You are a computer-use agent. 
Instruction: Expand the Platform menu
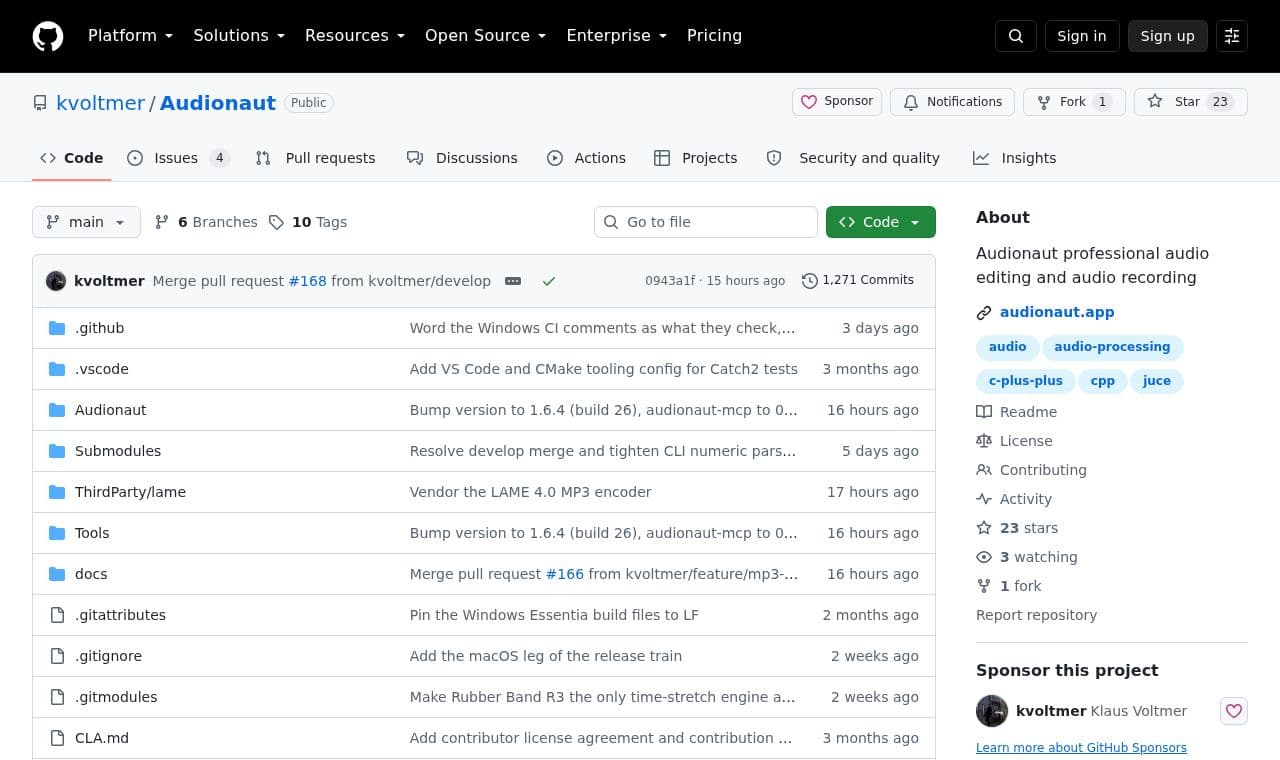(130, 36)
